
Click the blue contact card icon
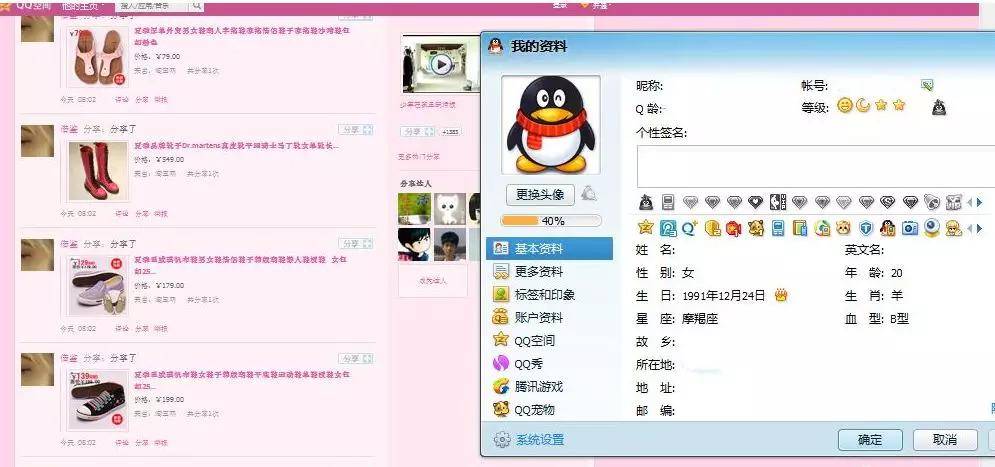point(668,228)
